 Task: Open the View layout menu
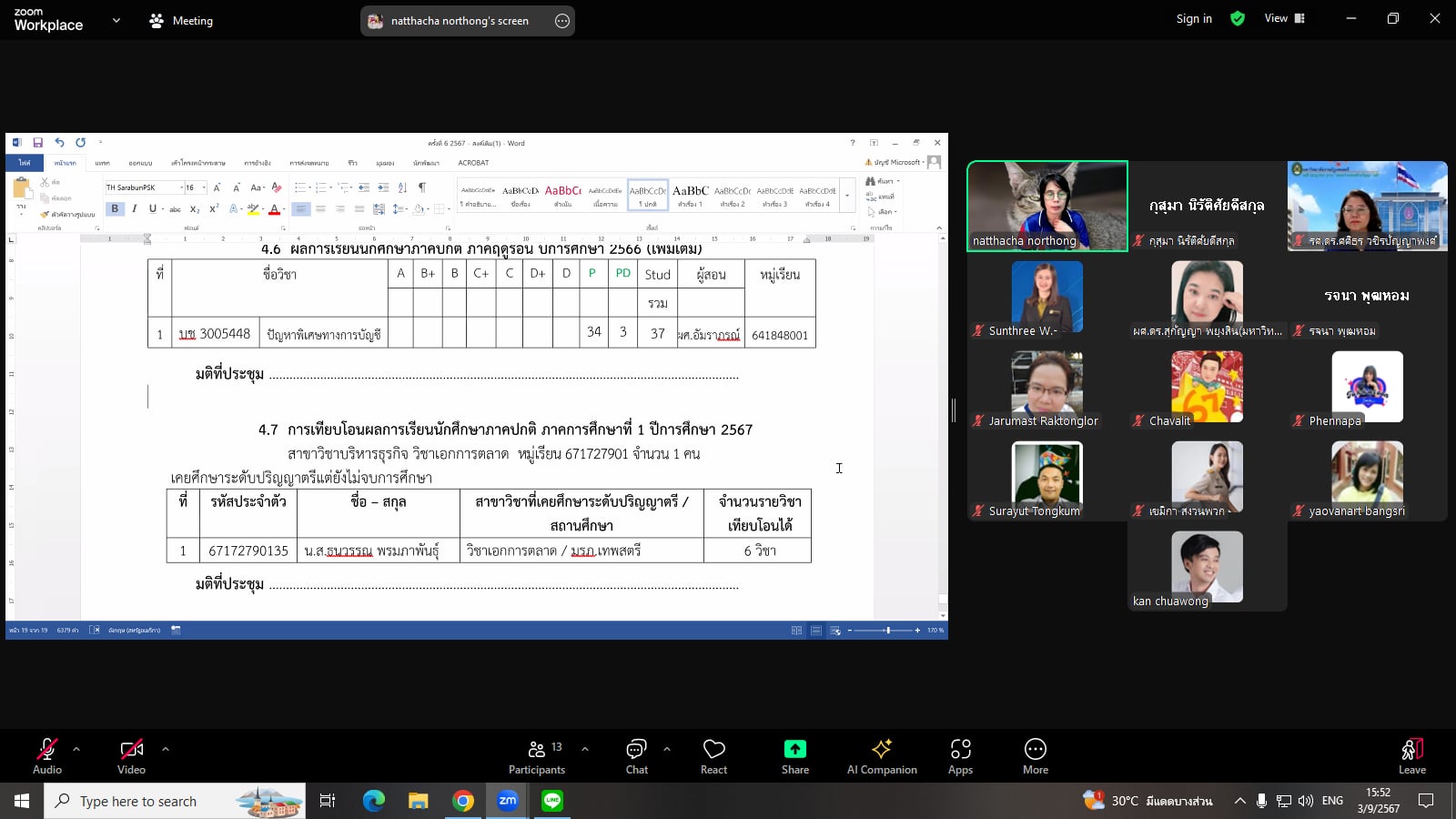click(1284, 18)
